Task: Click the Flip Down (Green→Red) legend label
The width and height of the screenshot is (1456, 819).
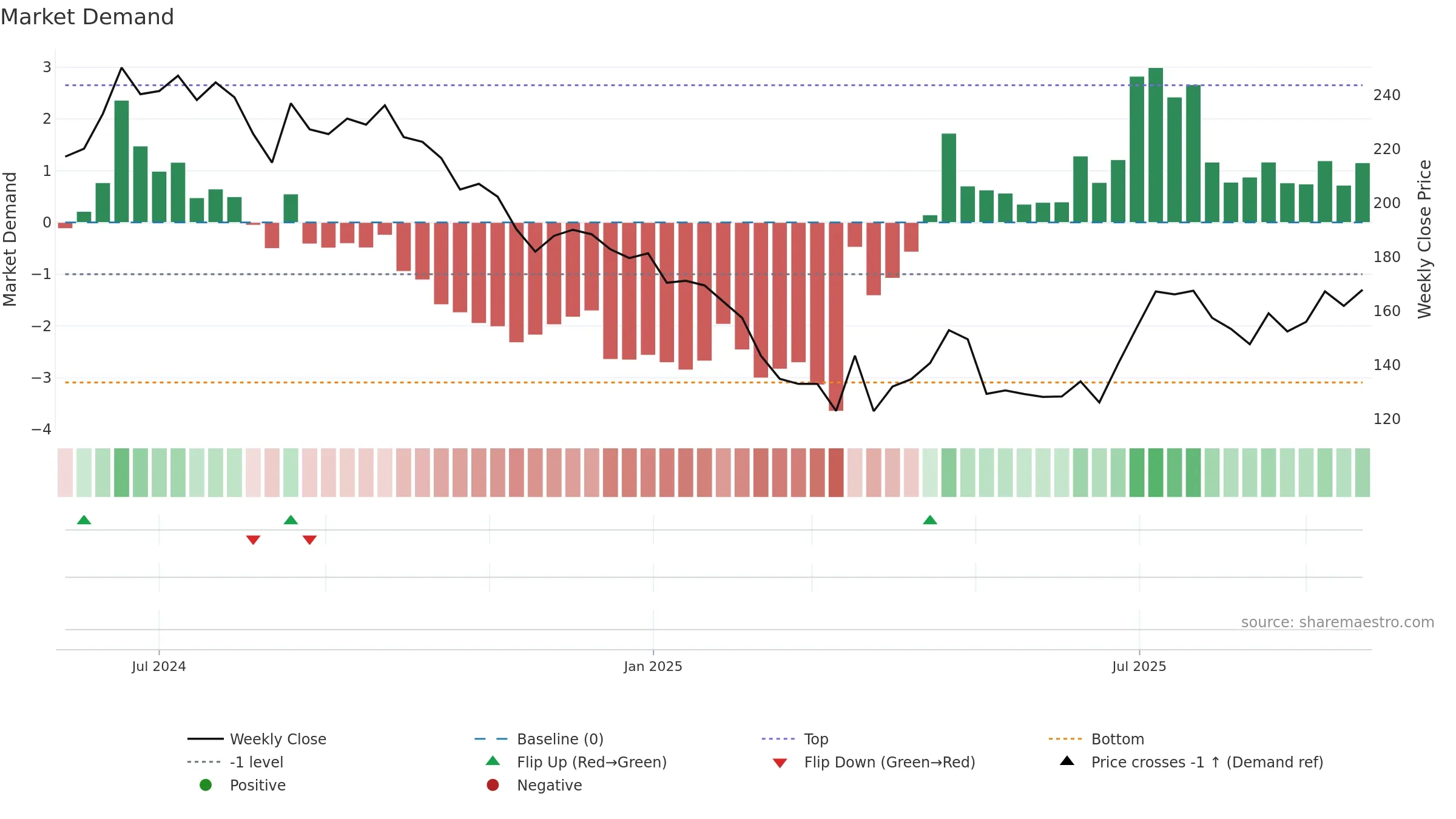Action: pos(890,762)
